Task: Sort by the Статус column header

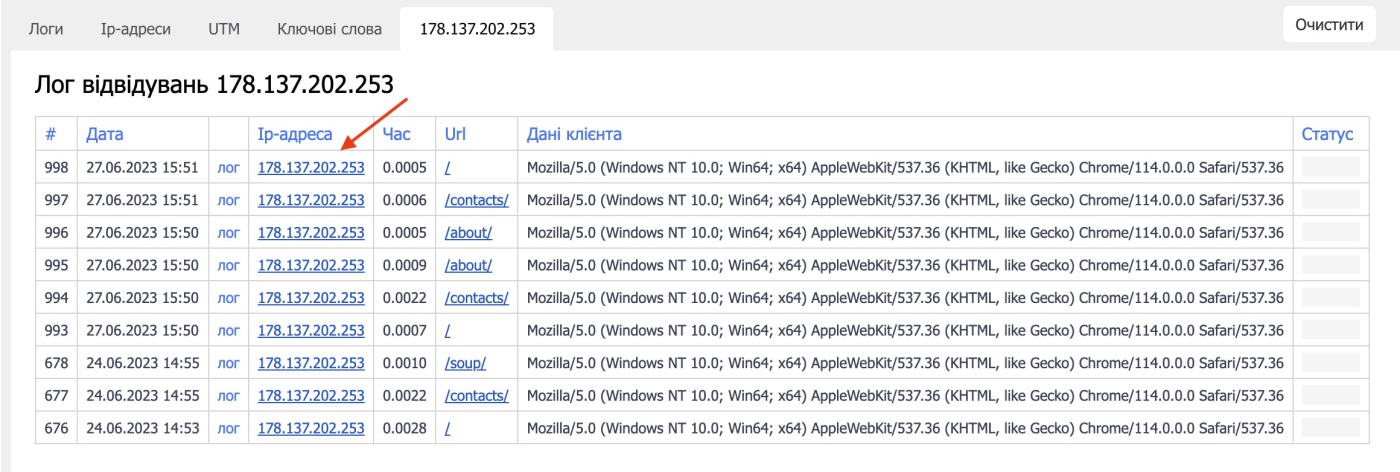Action: [1327, 134]
